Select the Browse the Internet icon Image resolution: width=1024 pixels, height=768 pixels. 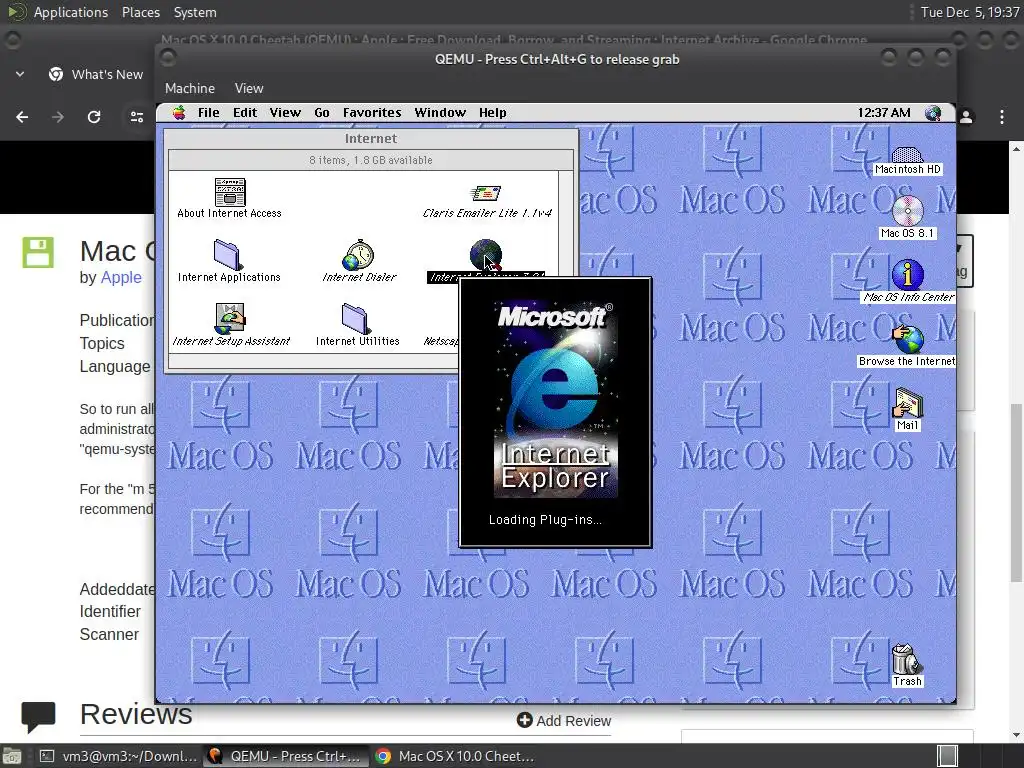907,346
